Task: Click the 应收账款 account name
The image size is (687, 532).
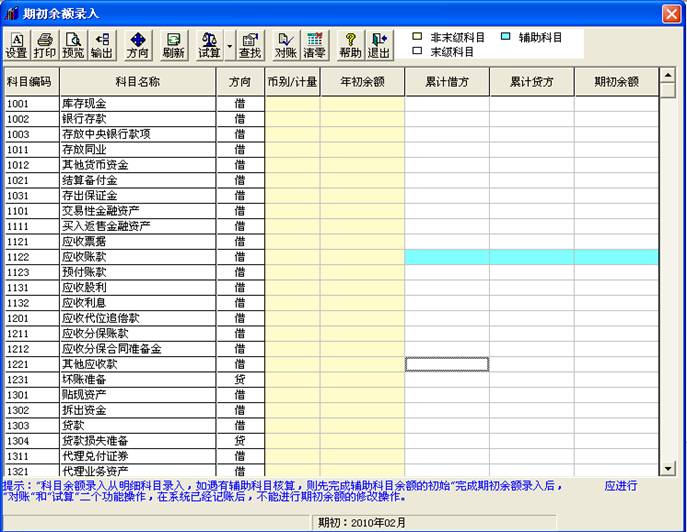Action: coord(84,257)
